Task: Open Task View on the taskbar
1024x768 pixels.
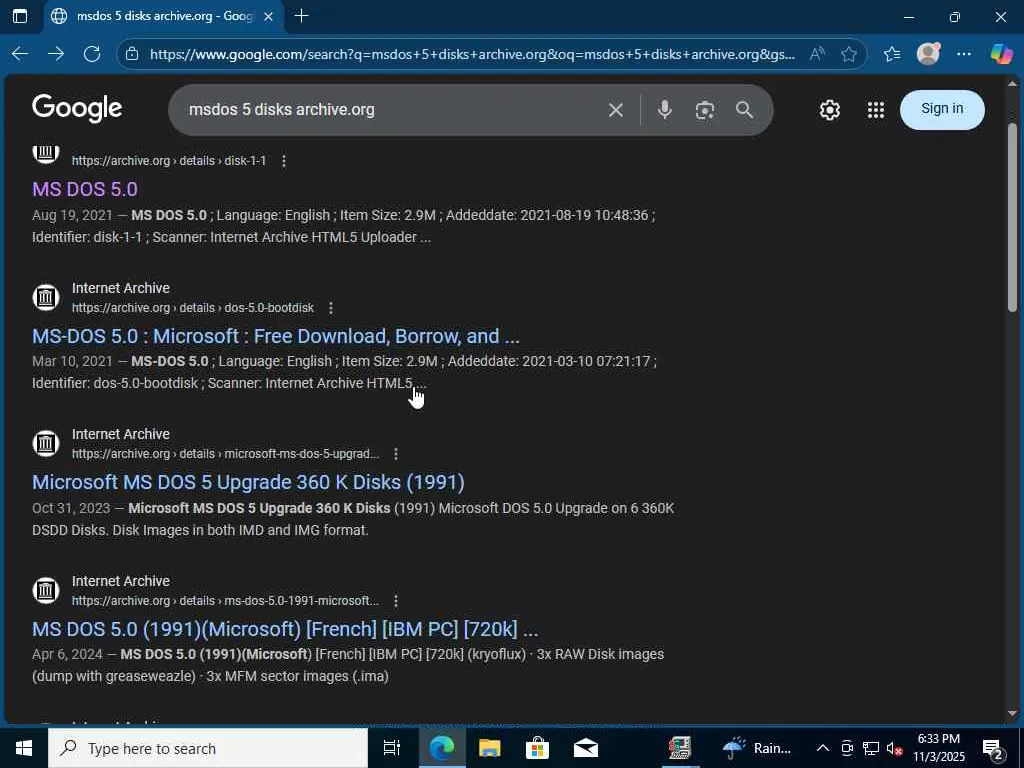Action: [391, 748]
